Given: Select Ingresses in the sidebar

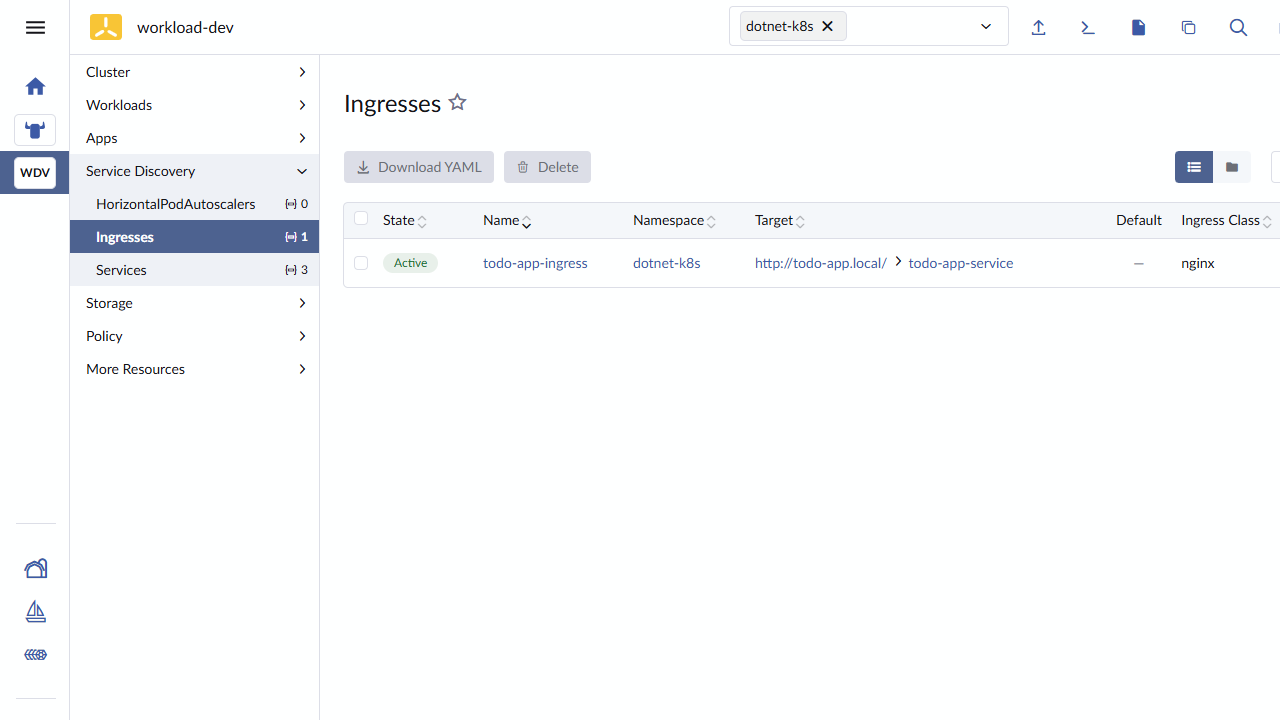Looking at the screenshot, I should pyautogui.click(x=194, y=237).
